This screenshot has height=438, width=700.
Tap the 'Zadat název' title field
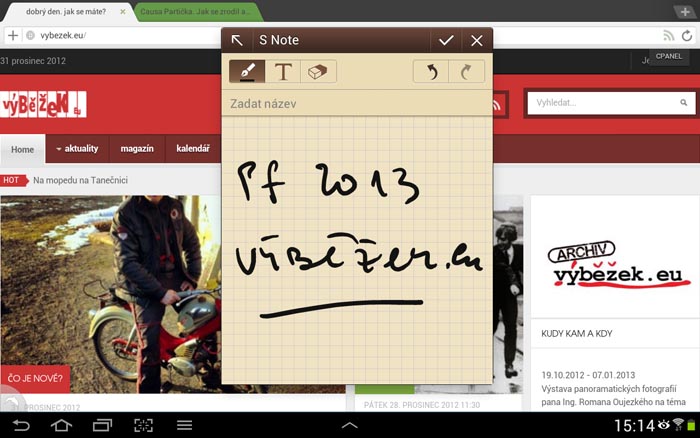coord(356,104)
